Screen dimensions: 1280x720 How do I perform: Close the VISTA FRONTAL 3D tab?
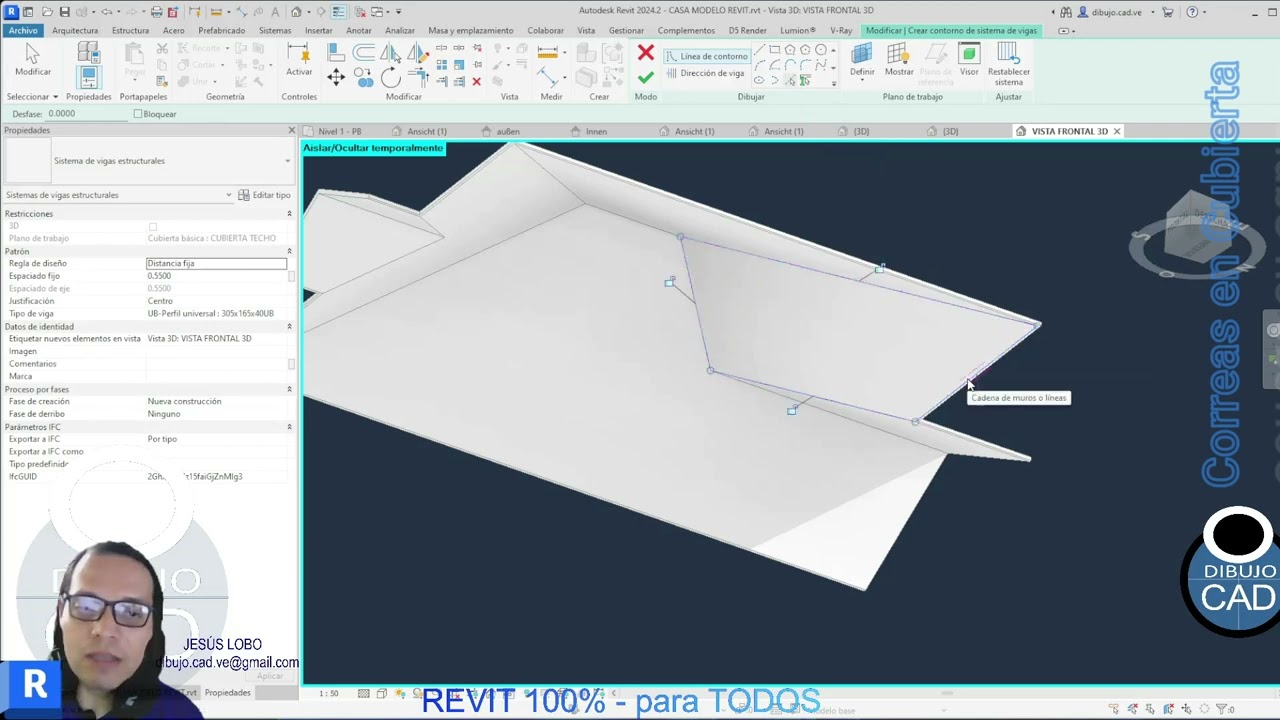1117,131
